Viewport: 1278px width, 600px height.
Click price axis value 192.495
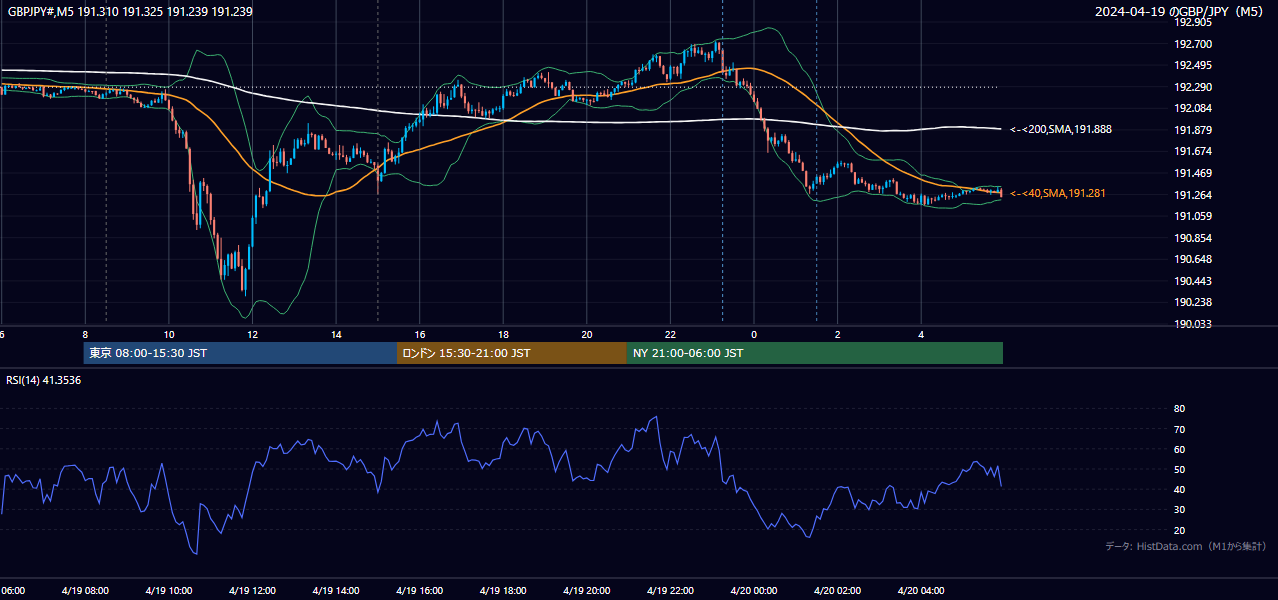click(x=1193, y=65)
